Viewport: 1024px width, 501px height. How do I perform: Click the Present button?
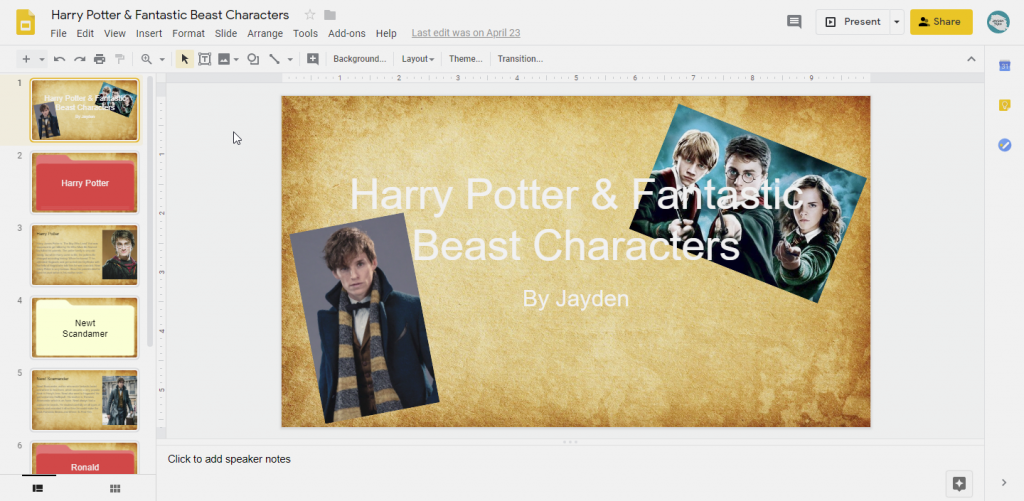(853, 22)
